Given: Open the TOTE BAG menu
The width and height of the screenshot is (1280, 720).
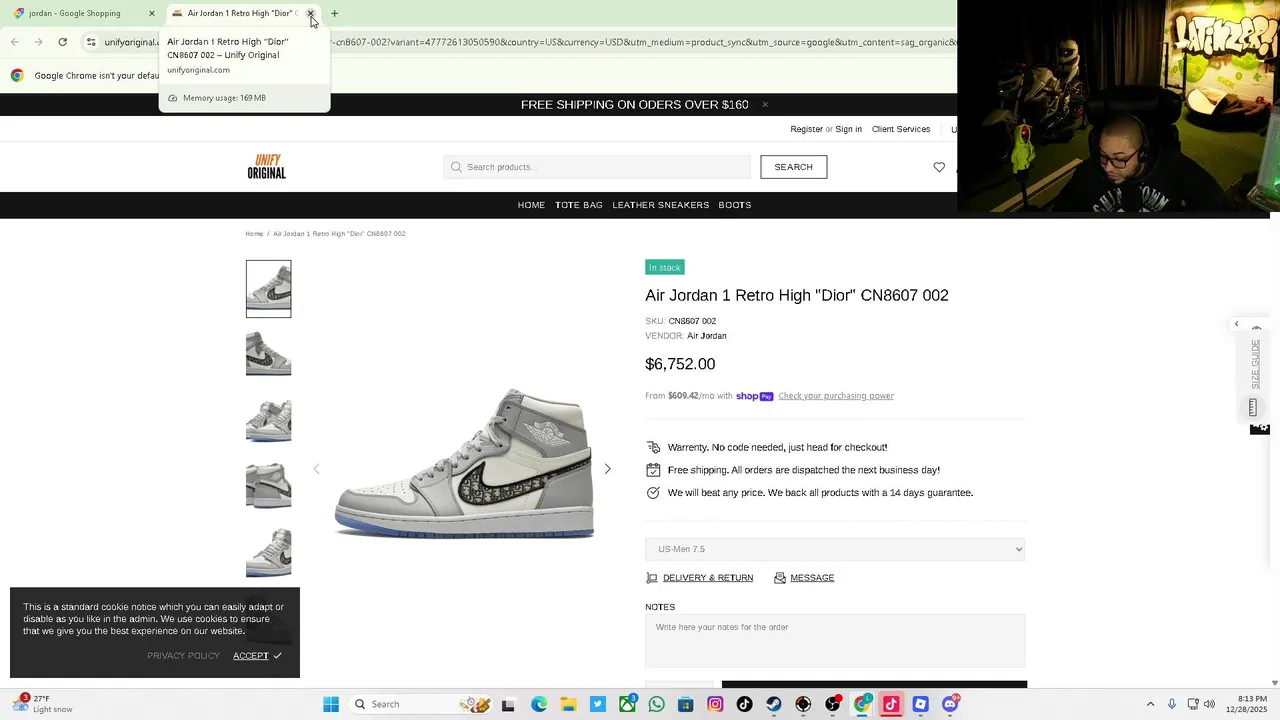Looking at the screenshot, I should [x=579, y=205].
